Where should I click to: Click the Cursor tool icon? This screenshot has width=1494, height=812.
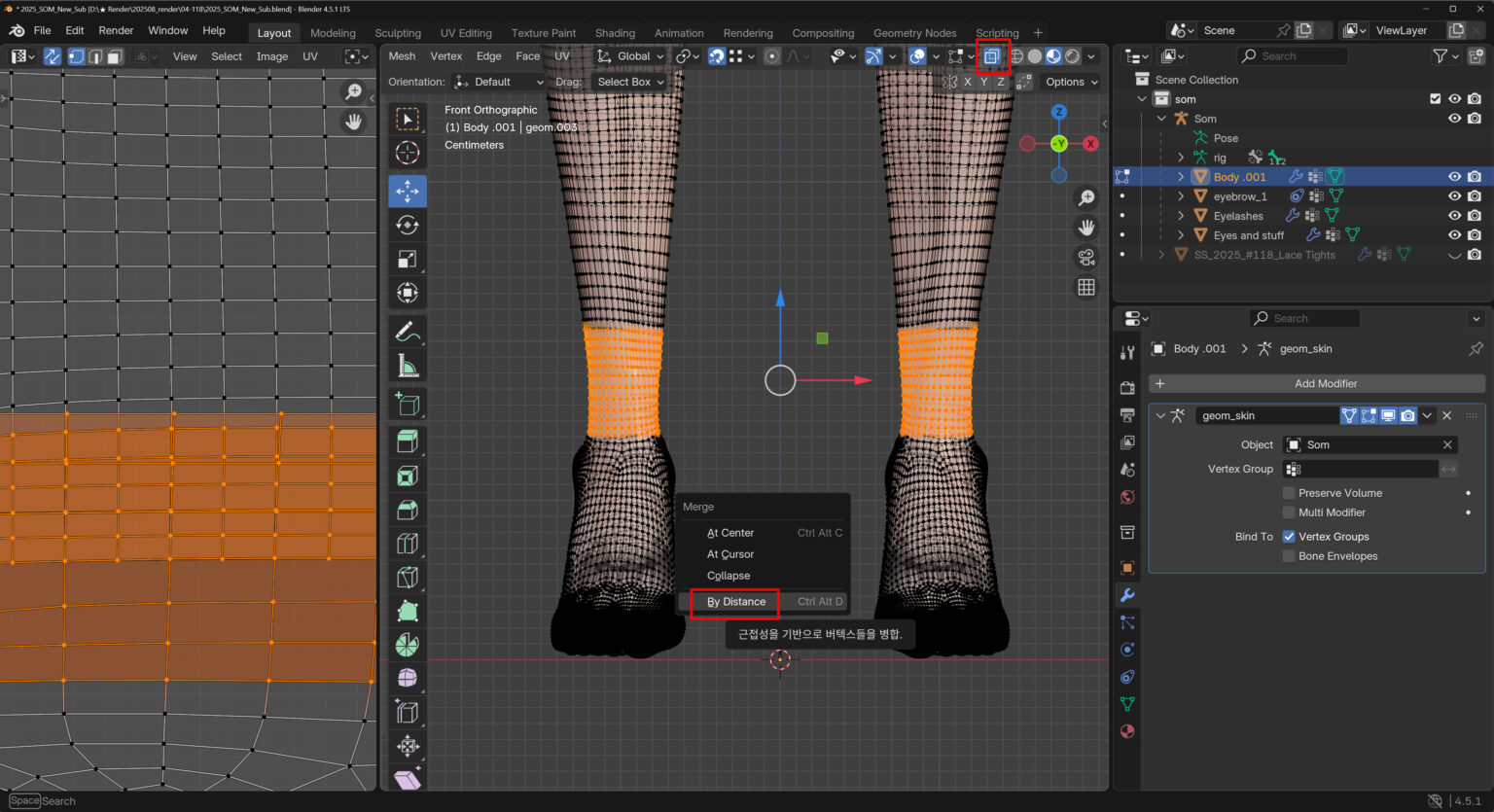[408, 153]
